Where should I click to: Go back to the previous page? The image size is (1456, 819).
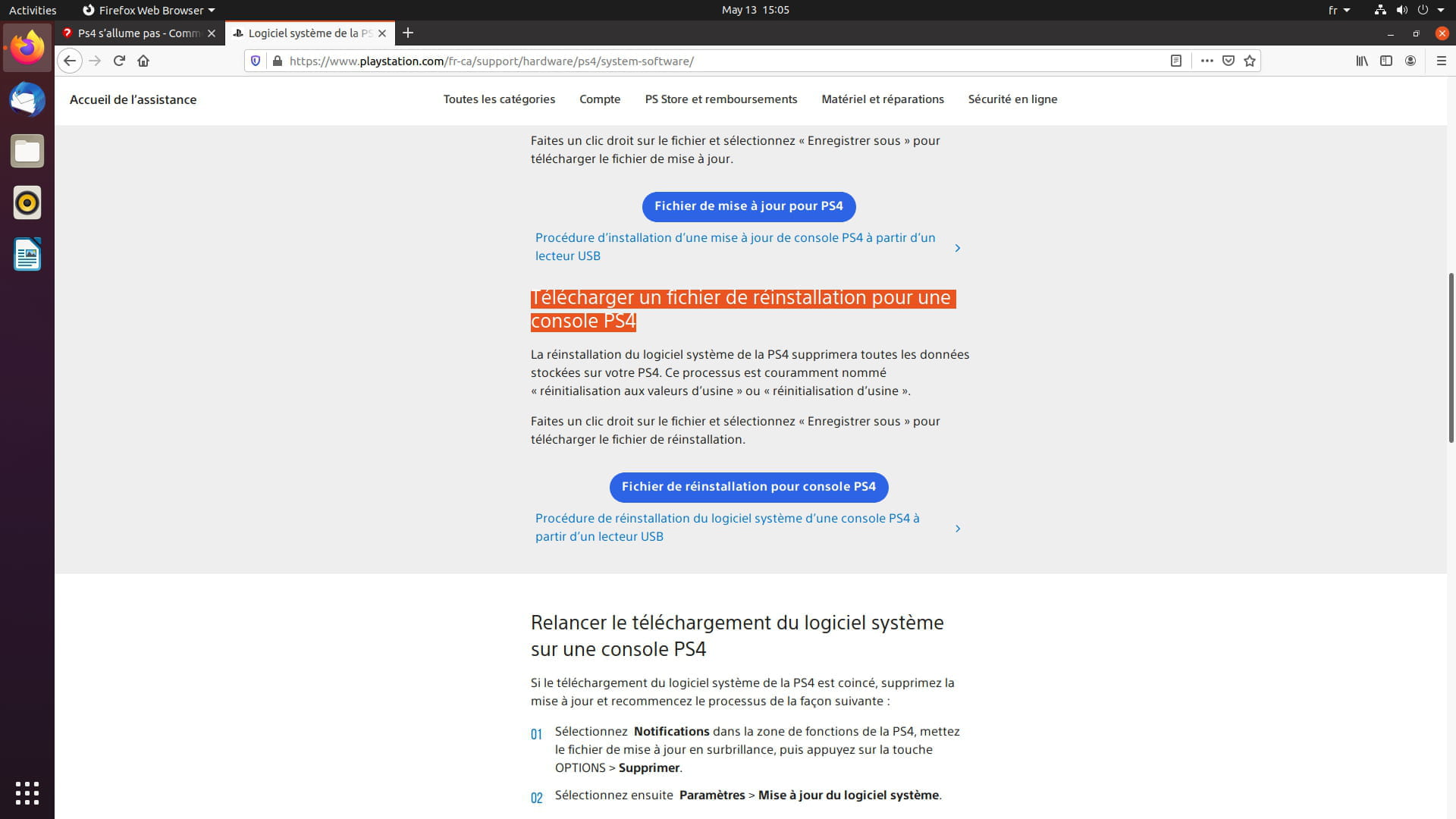(70, 61)
